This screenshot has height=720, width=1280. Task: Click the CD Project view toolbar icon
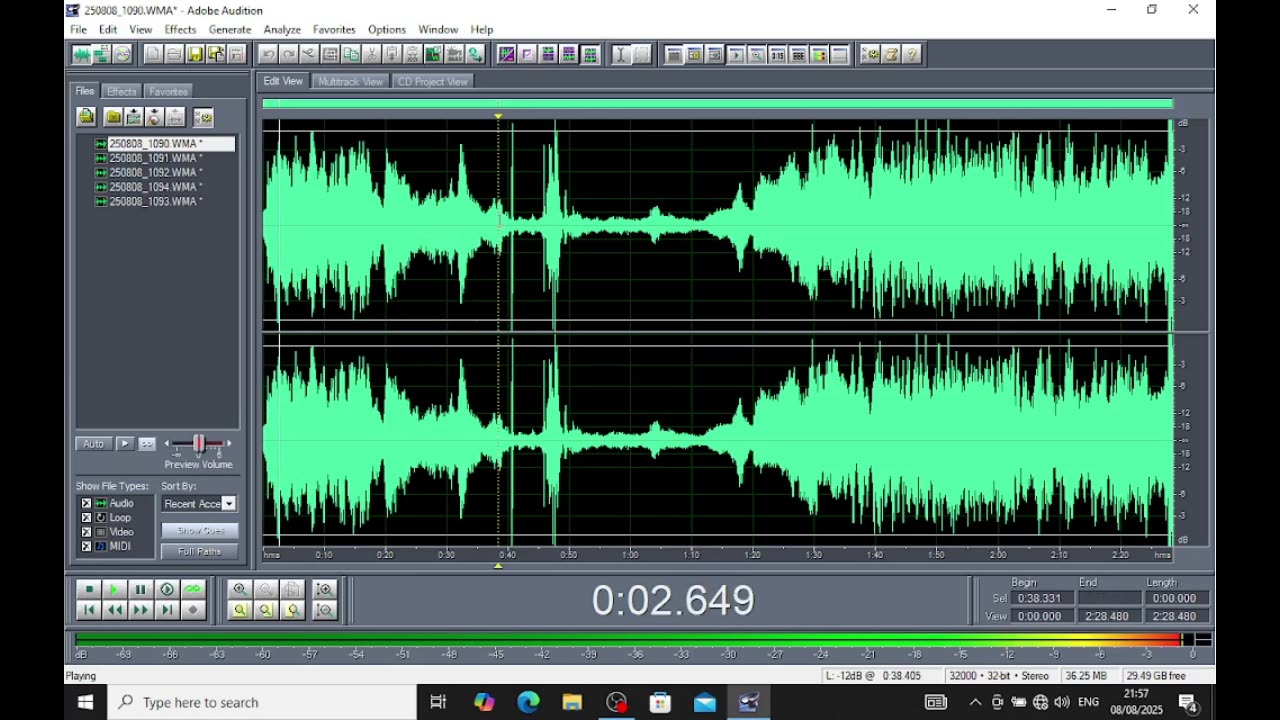point(122,54)
